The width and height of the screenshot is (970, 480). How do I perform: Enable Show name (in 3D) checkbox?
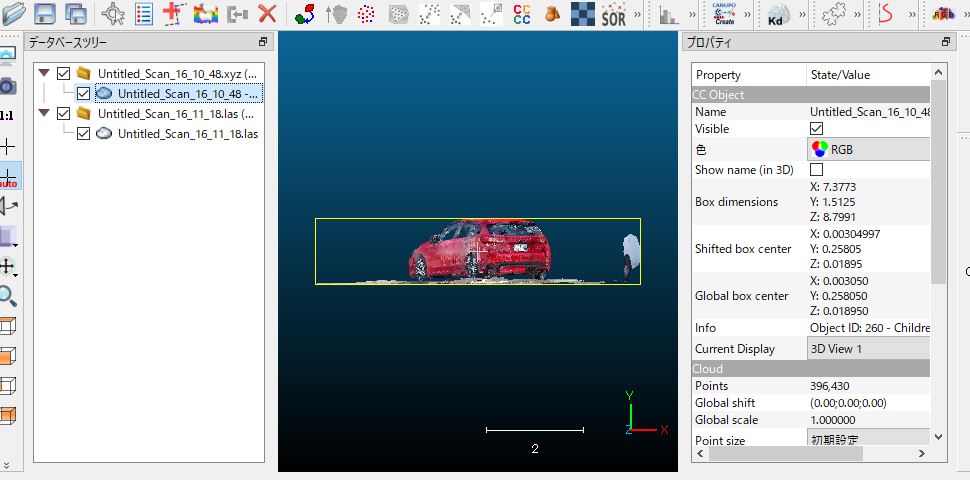pos(816,169)
